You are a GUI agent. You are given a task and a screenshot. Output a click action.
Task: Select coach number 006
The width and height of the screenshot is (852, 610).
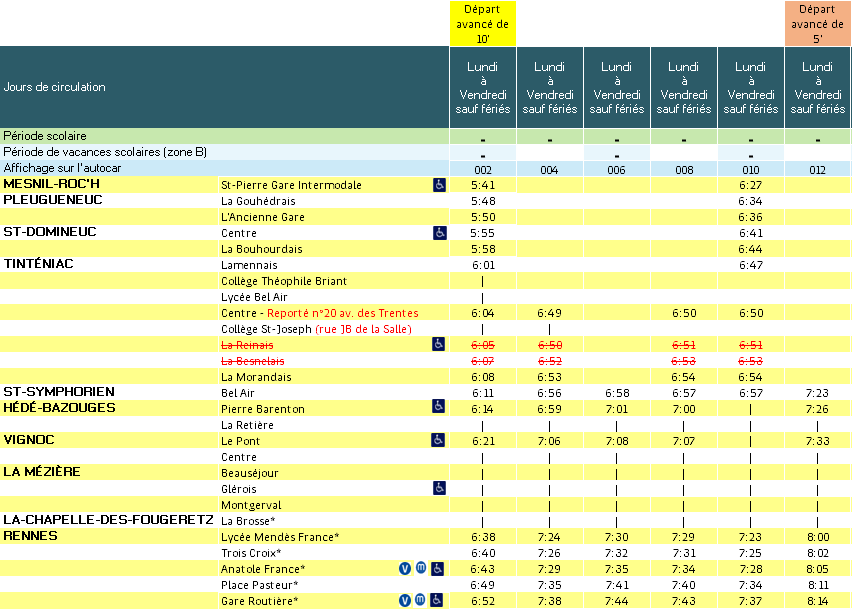pos(616,170)
